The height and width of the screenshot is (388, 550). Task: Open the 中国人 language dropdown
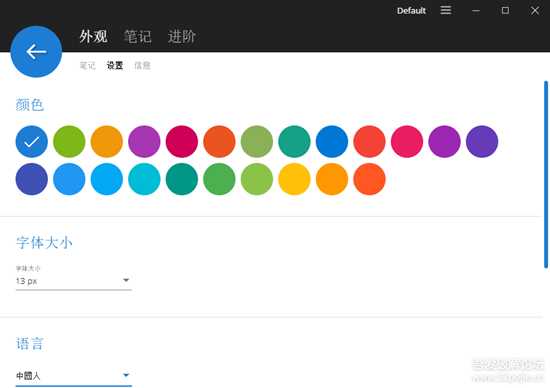pyautogui.click(x=74, y=376)
